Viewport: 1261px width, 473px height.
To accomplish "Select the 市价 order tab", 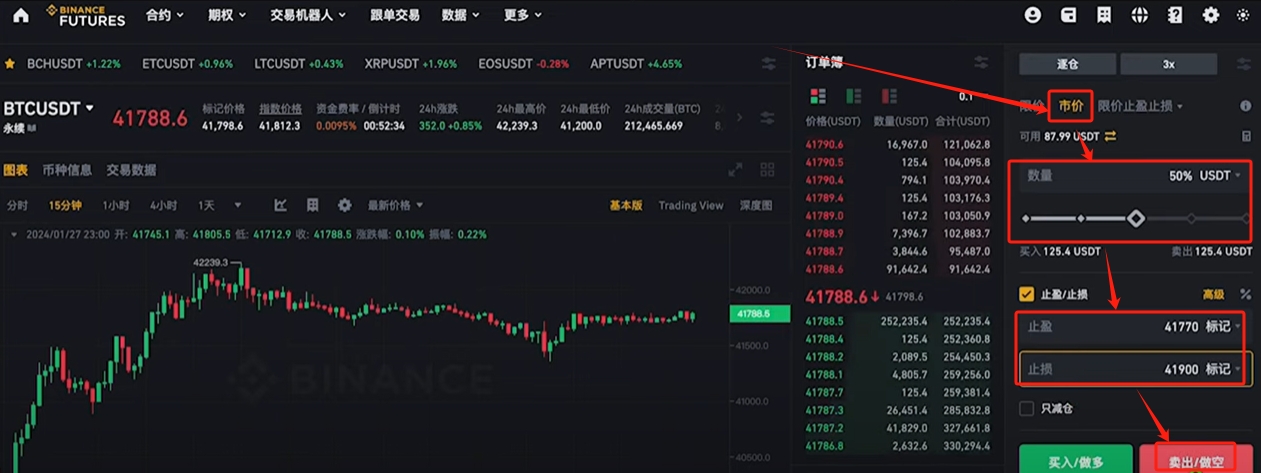I will click(x=1071, y=105).
